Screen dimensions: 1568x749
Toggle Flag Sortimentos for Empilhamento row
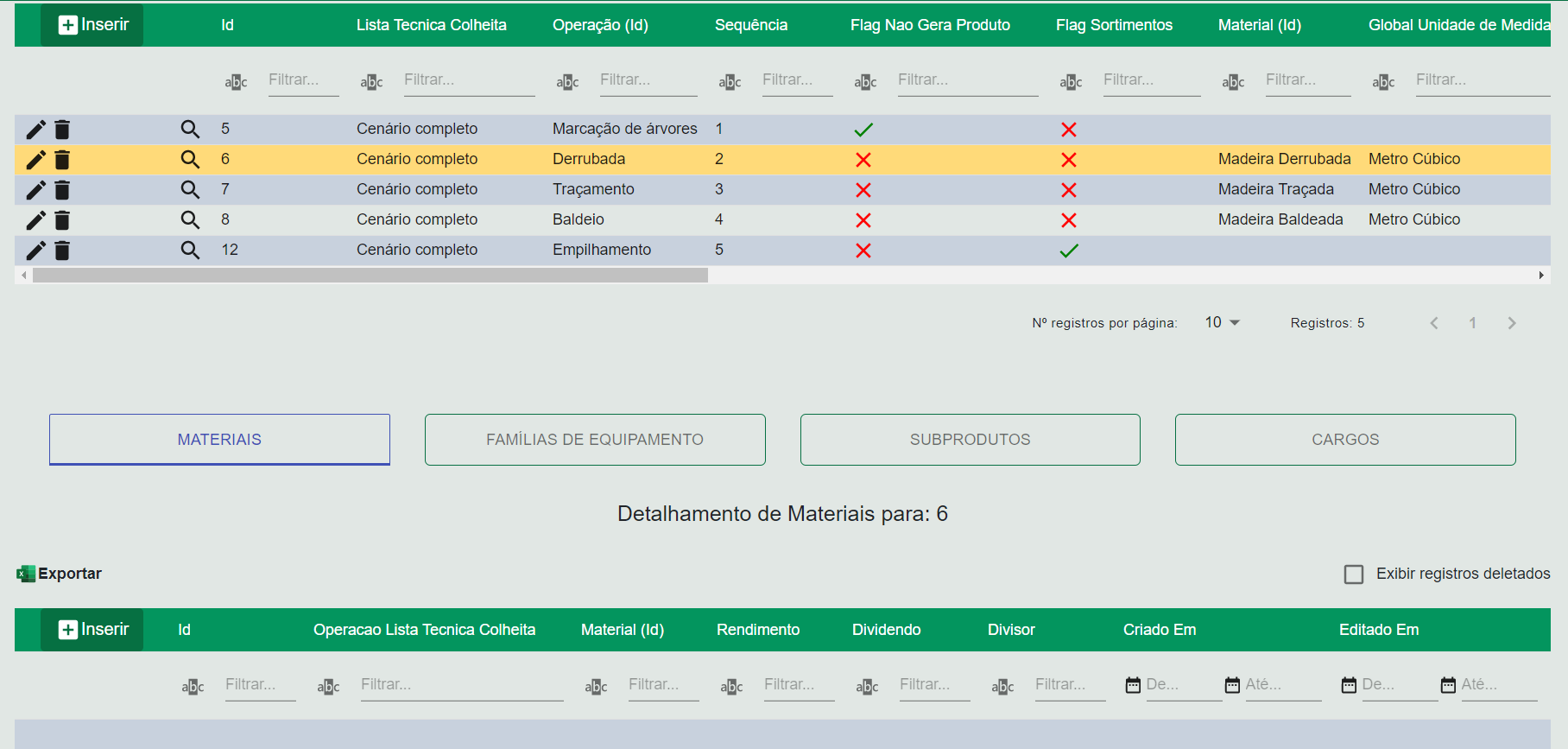1068,251
